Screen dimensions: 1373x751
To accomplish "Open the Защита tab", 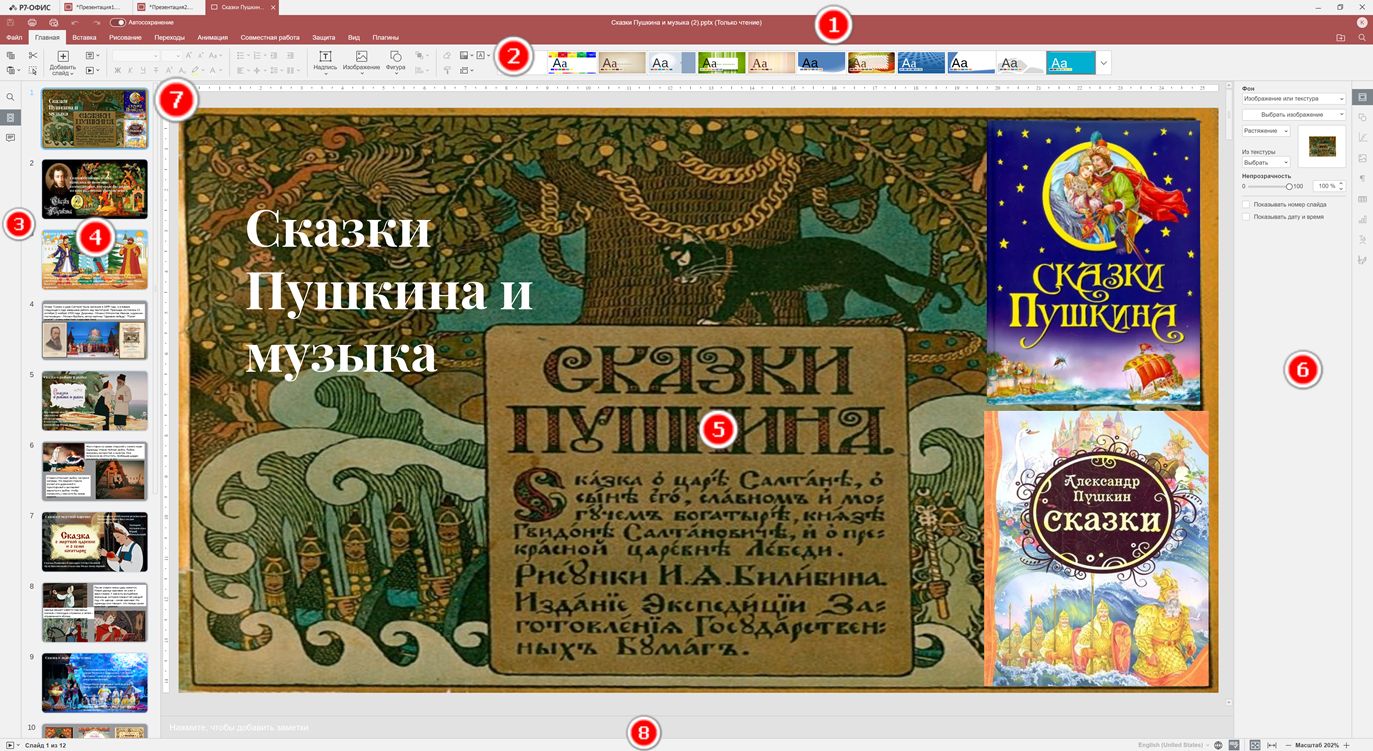I will click(x=324, y=37).
